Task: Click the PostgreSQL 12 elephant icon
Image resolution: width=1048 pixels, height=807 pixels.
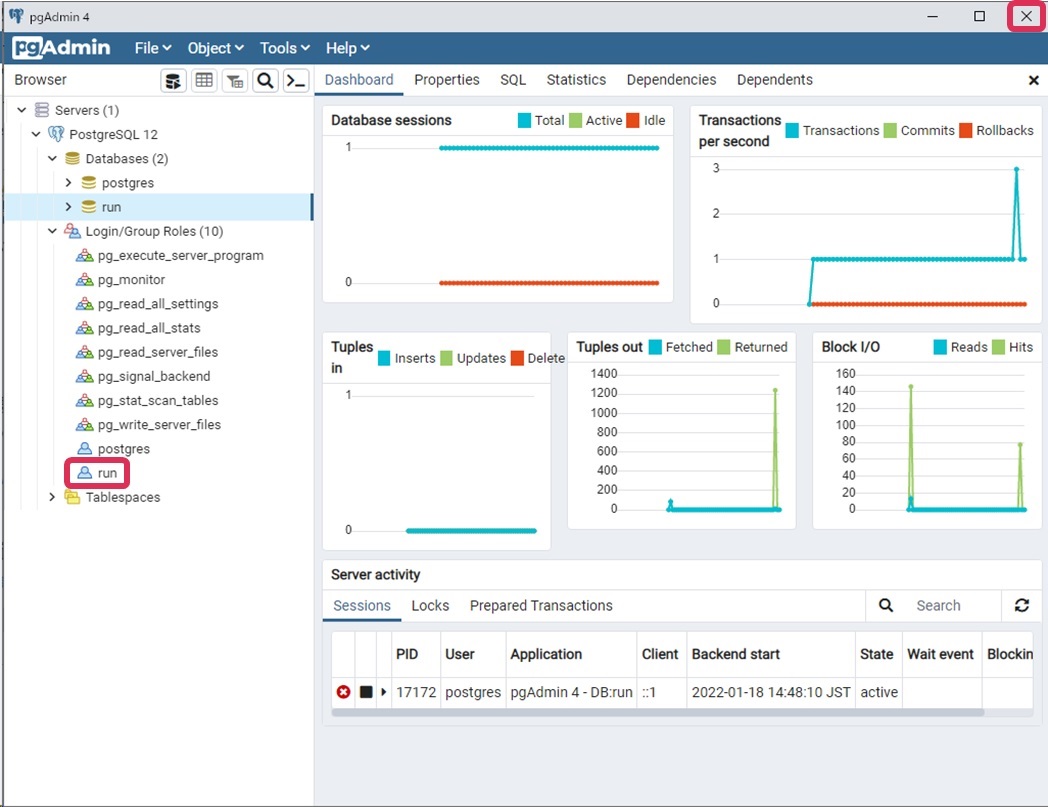Action: click(56, 134)
